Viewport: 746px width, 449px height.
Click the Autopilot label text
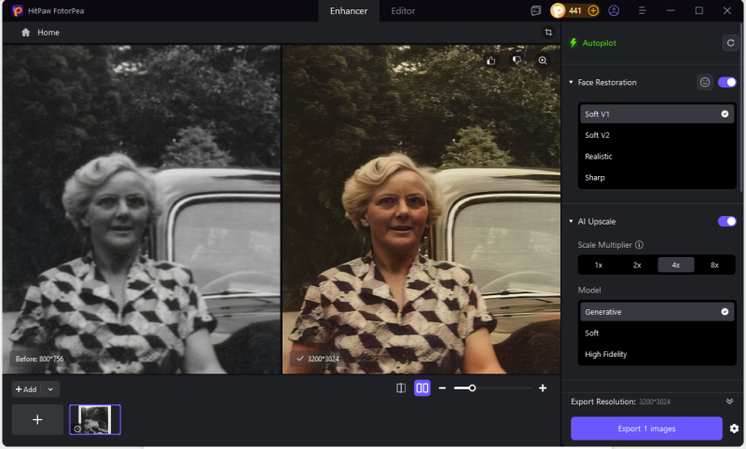coord(599,43)
